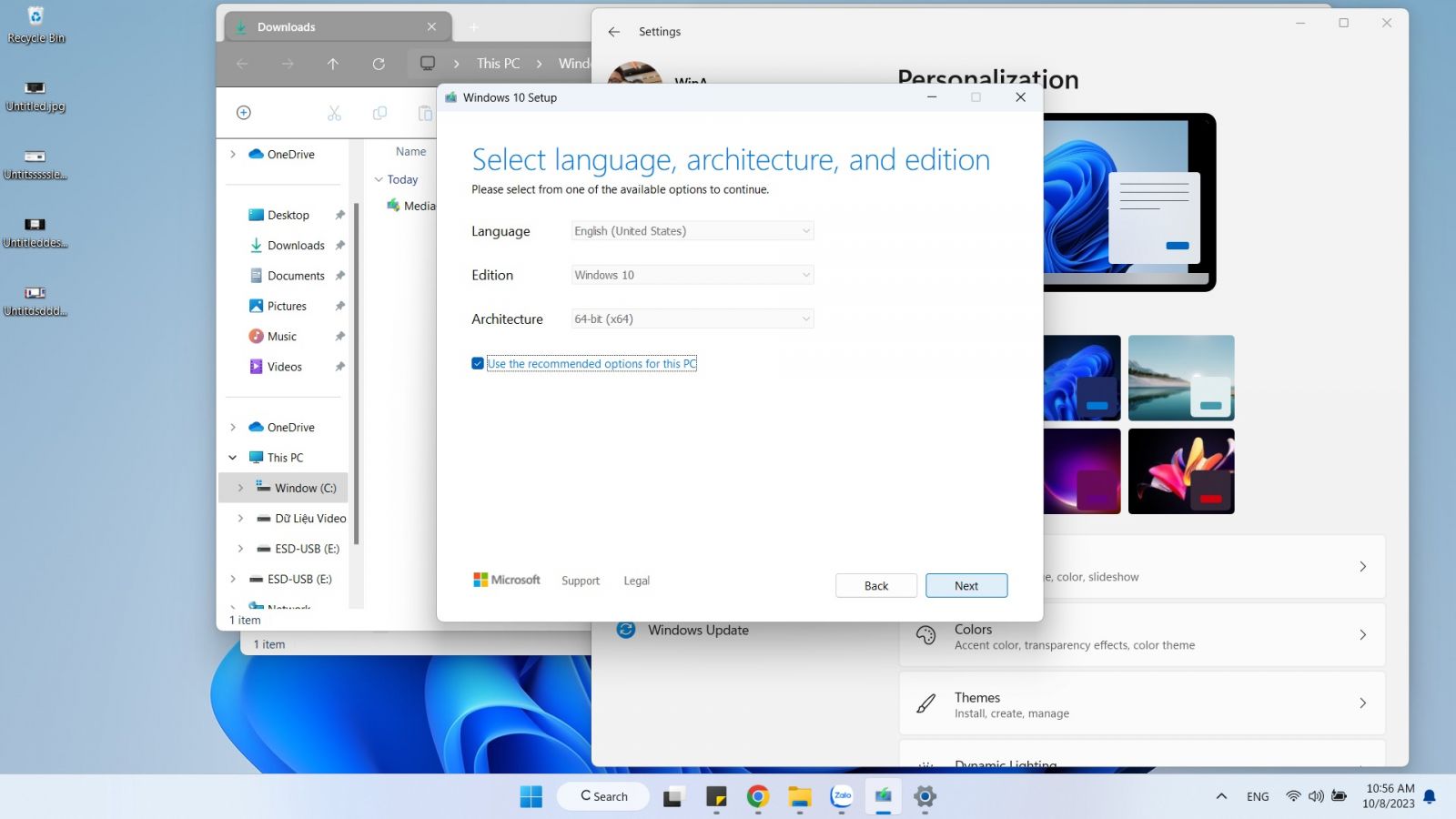Open Colors settings in Personalization
This screenshot has width=1456, height=819.
(1142, 635)
